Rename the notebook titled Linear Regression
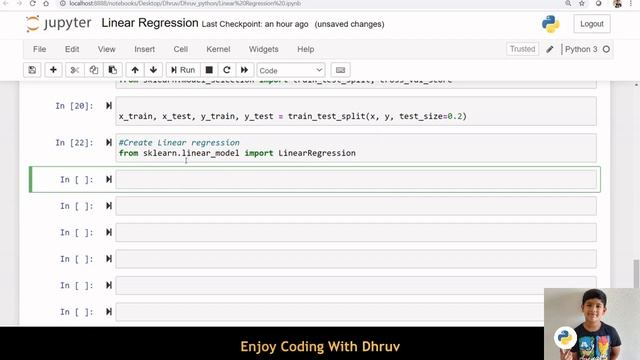The width and height of the screenshot is (640, 360). [150, 23]
